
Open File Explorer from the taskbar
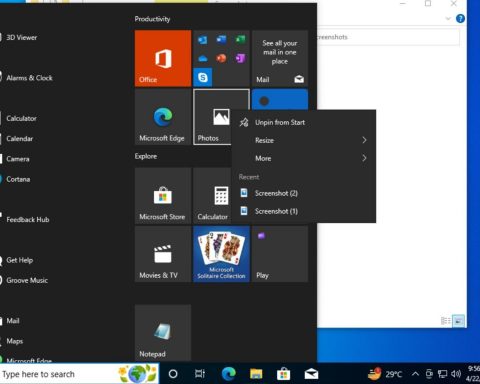(256, 374)
